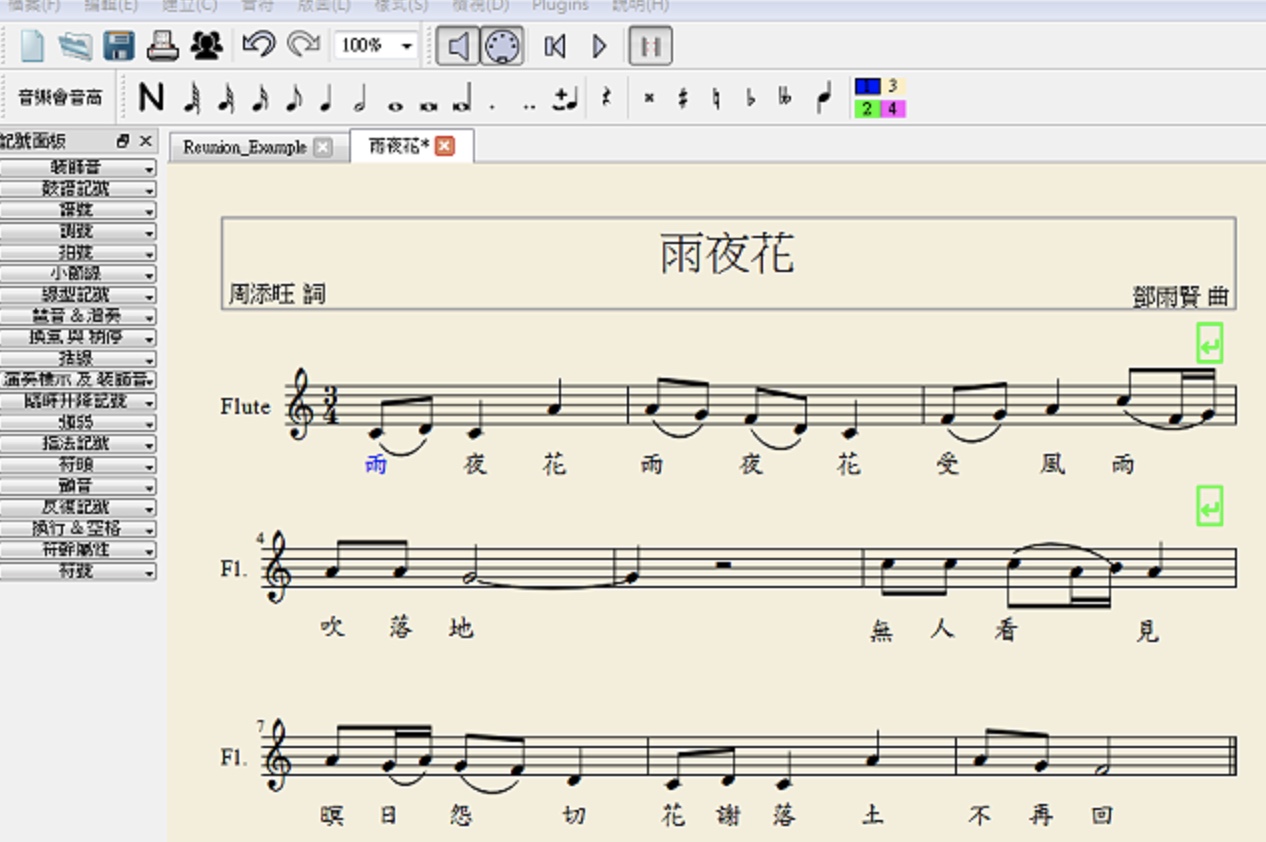
Task: Expand the 換行 & 空格 breaks palette
Action: point(78,529)
